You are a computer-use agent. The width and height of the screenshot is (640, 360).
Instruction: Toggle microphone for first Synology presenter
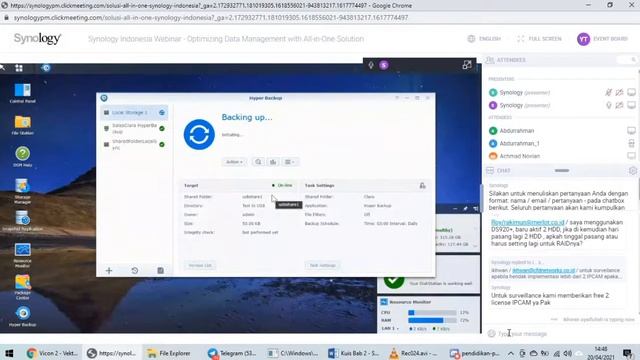click(x=609, y=93)
